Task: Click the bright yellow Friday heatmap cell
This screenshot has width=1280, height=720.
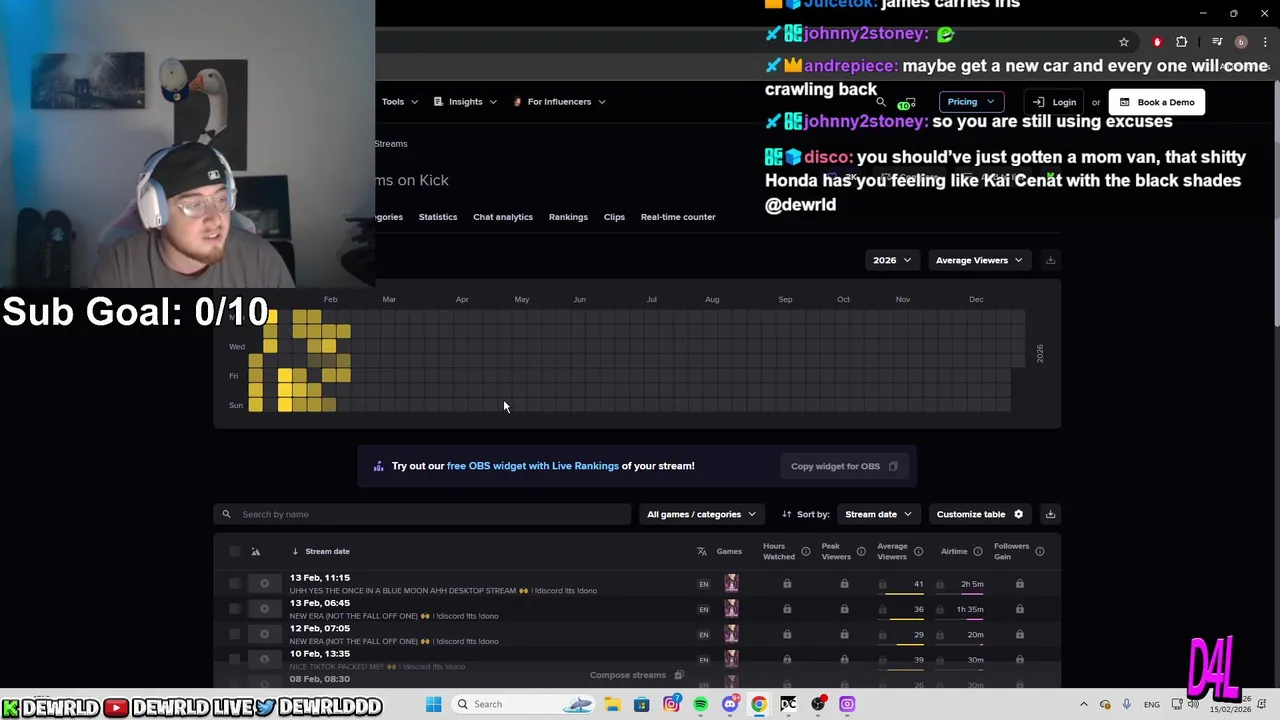Action: [x=285, y=376]
